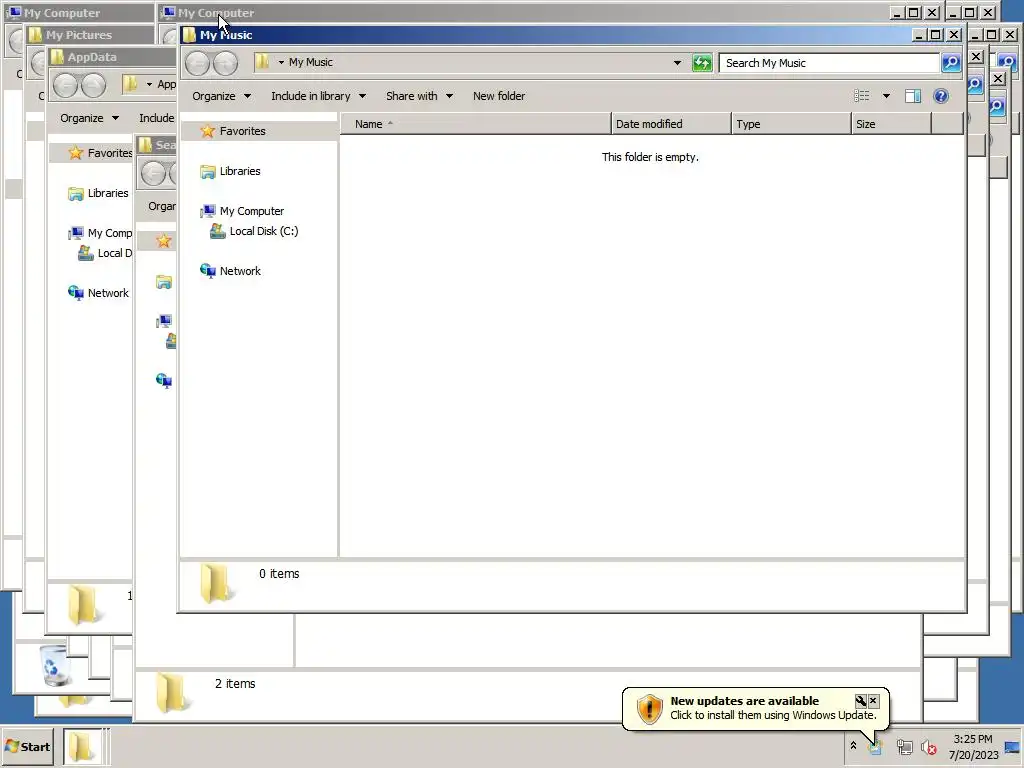1024x768 pixels.
Task: Open Help in My Music window
Action: coord(940,96)
